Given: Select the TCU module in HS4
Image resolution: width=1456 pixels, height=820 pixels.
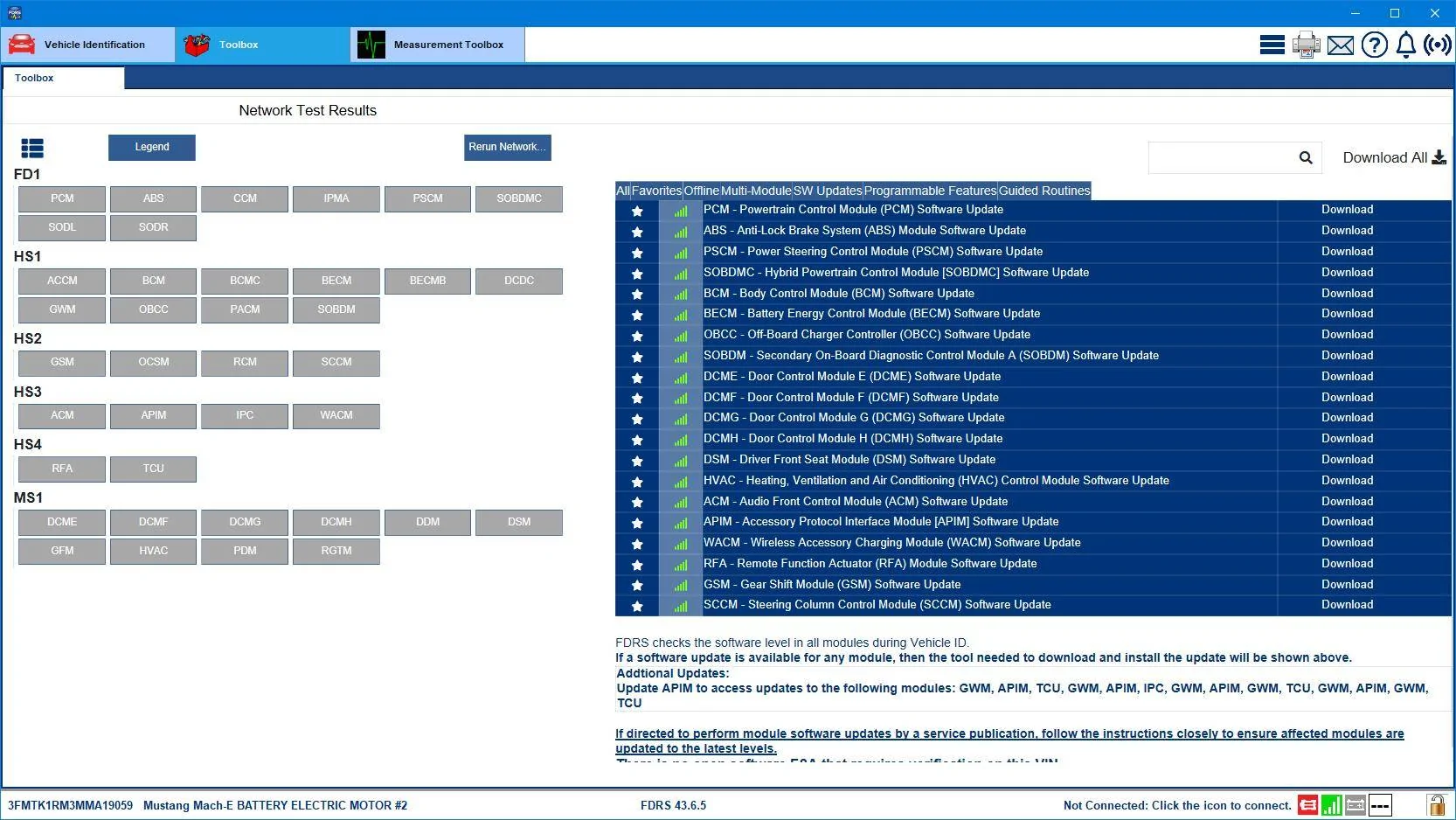Looking at the screenshot, I should (x=154, y=469).
